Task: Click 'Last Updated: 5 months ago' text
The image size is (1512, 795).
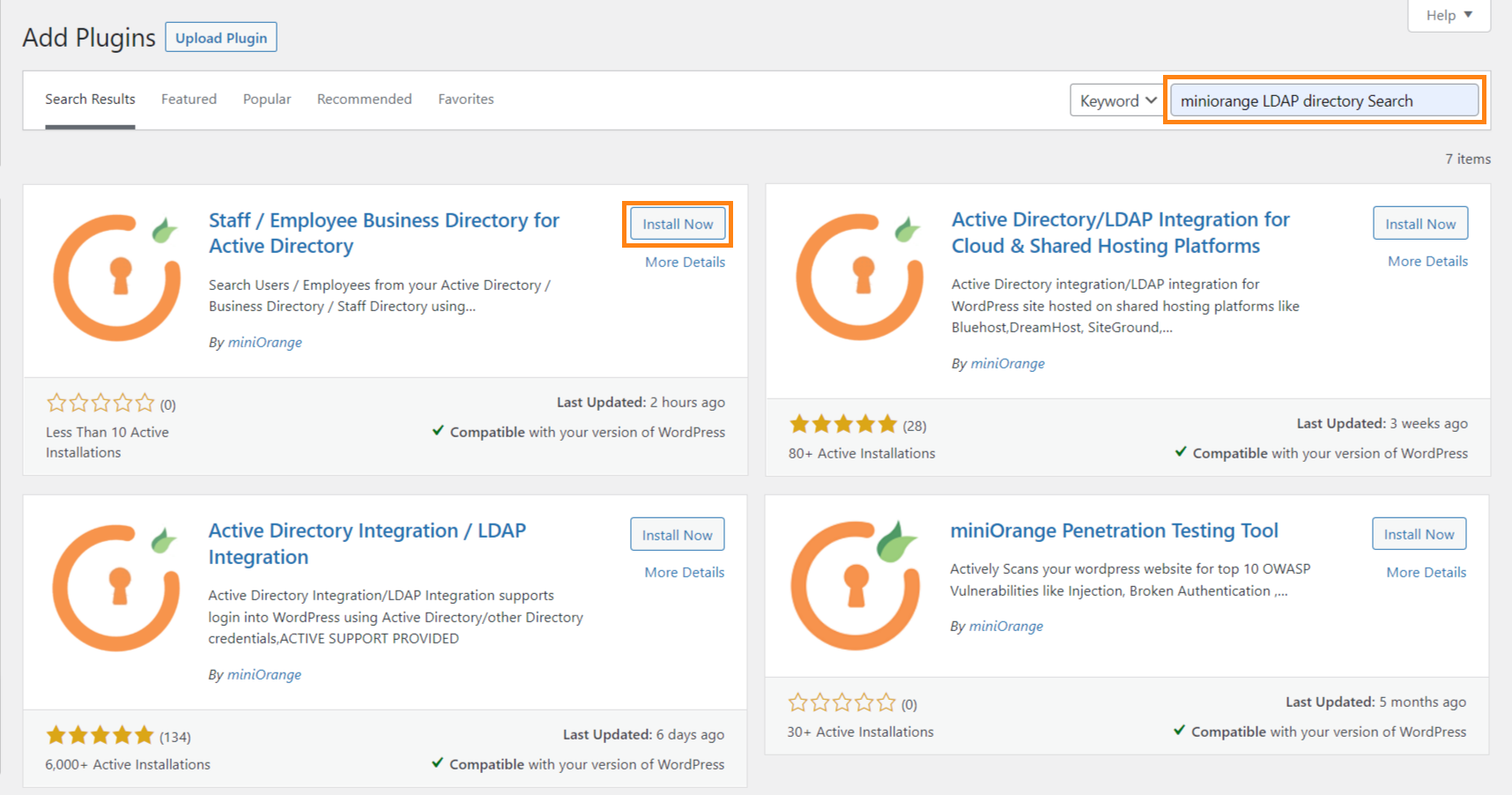Action: (1375, 702)
